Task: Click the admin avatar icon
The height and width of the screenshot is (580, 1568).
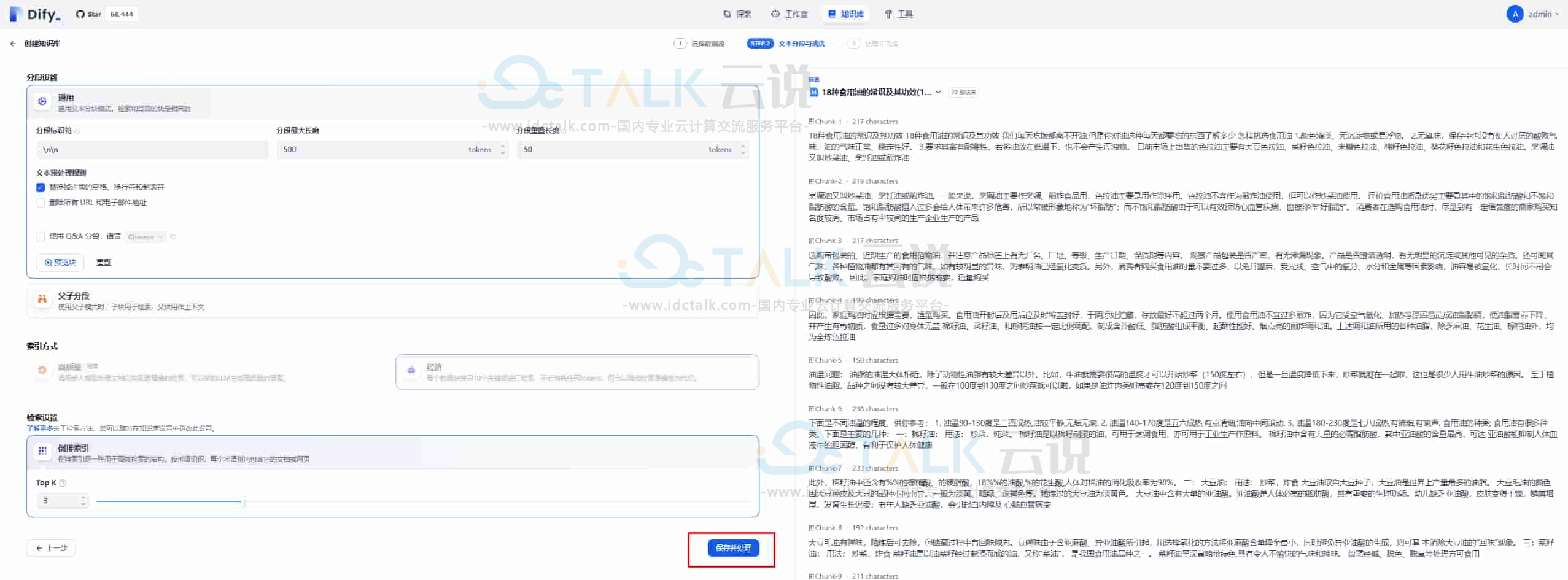Action: click(1515, 14)
